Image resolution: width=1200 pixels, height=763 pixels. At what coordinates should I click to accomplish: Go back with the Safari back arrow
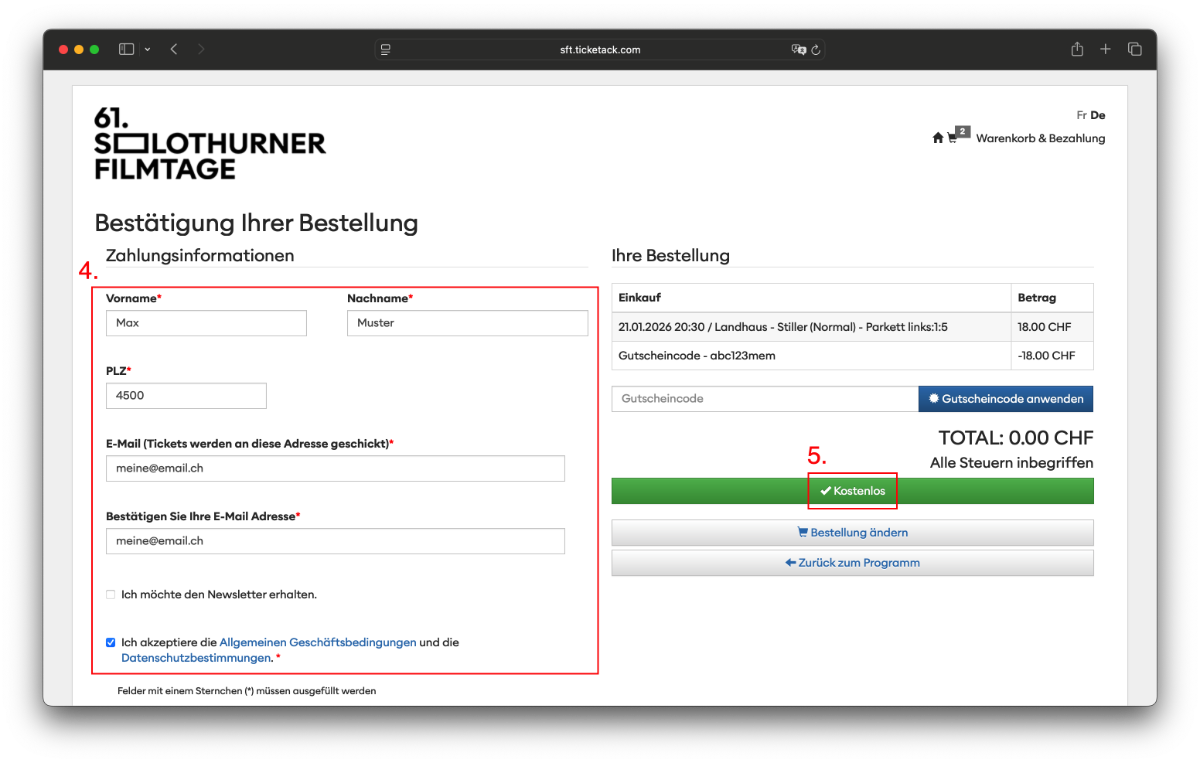pyautogui.click(x=174, y=49)
